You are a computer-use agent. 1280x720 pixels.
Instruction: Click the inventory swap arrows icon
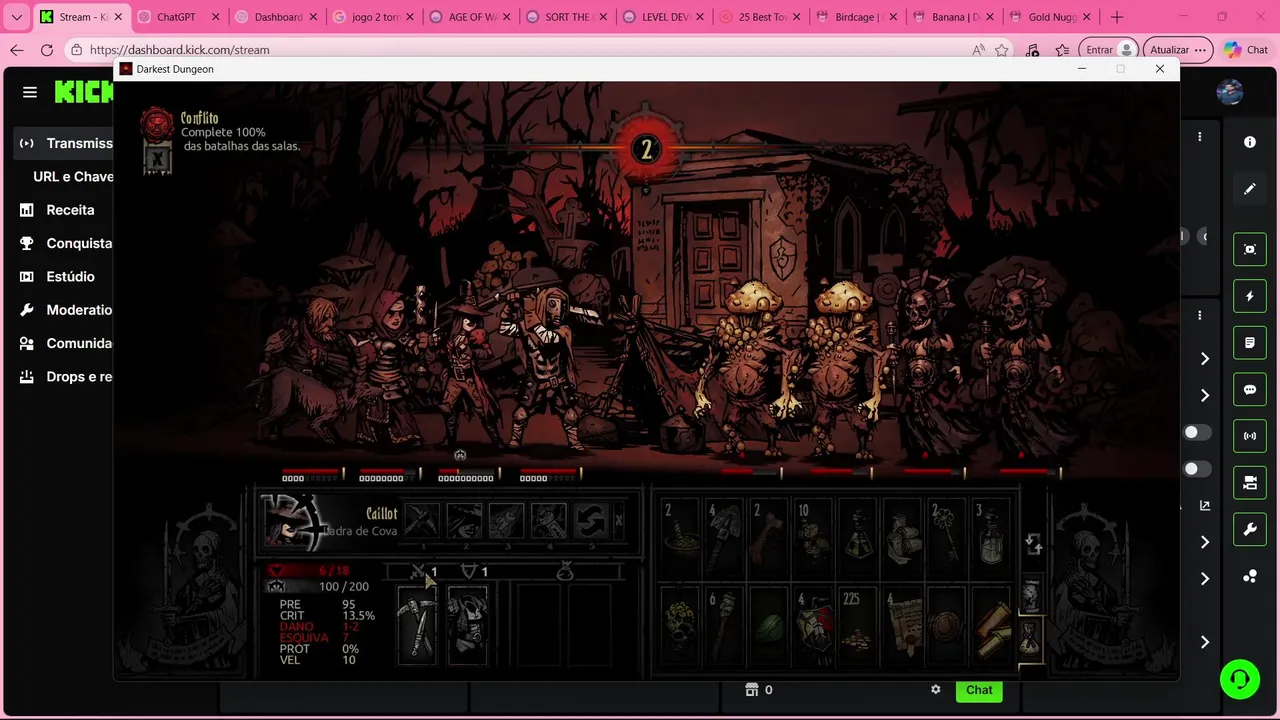(x=1033, y=543)
